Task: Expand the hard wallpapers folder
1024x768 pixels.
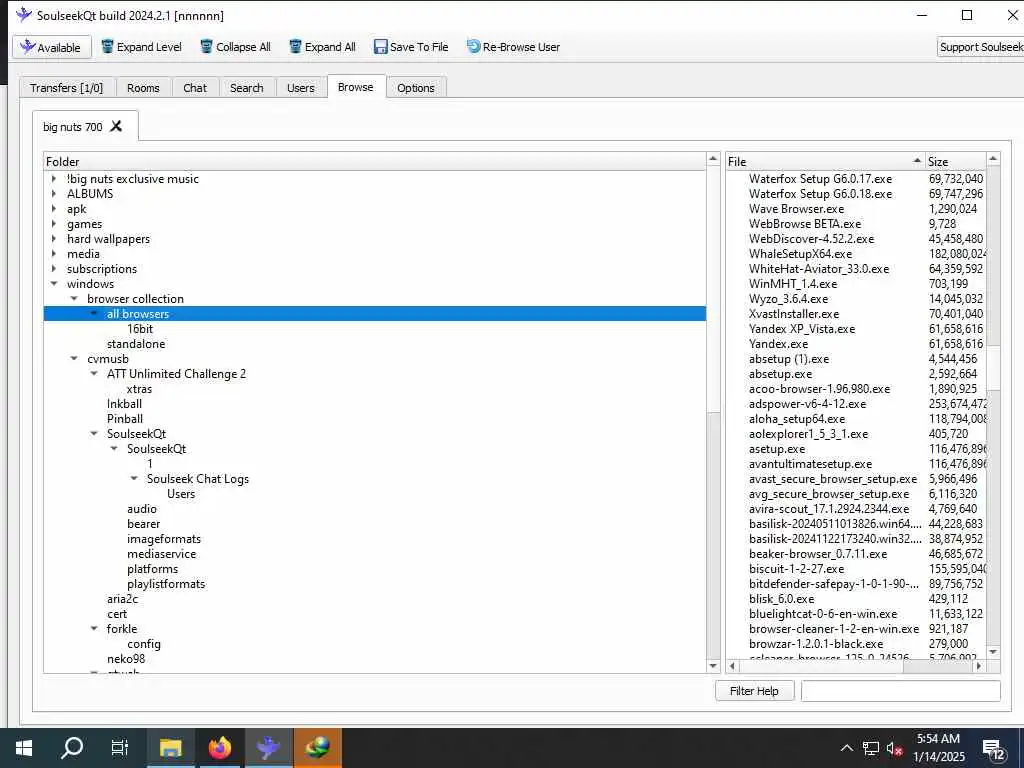Action: [54, 238]
